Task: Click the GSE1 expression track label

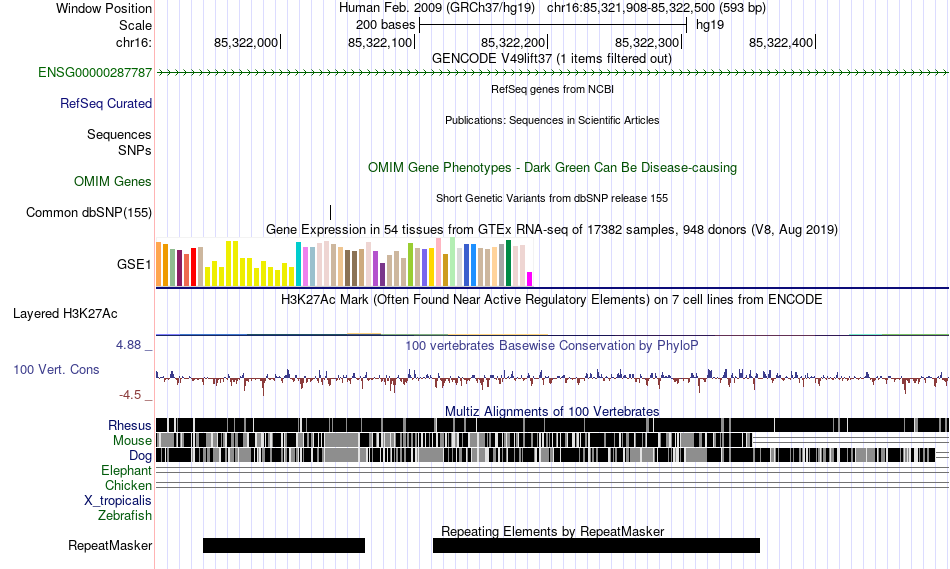Action: click(x=134, y=264)
